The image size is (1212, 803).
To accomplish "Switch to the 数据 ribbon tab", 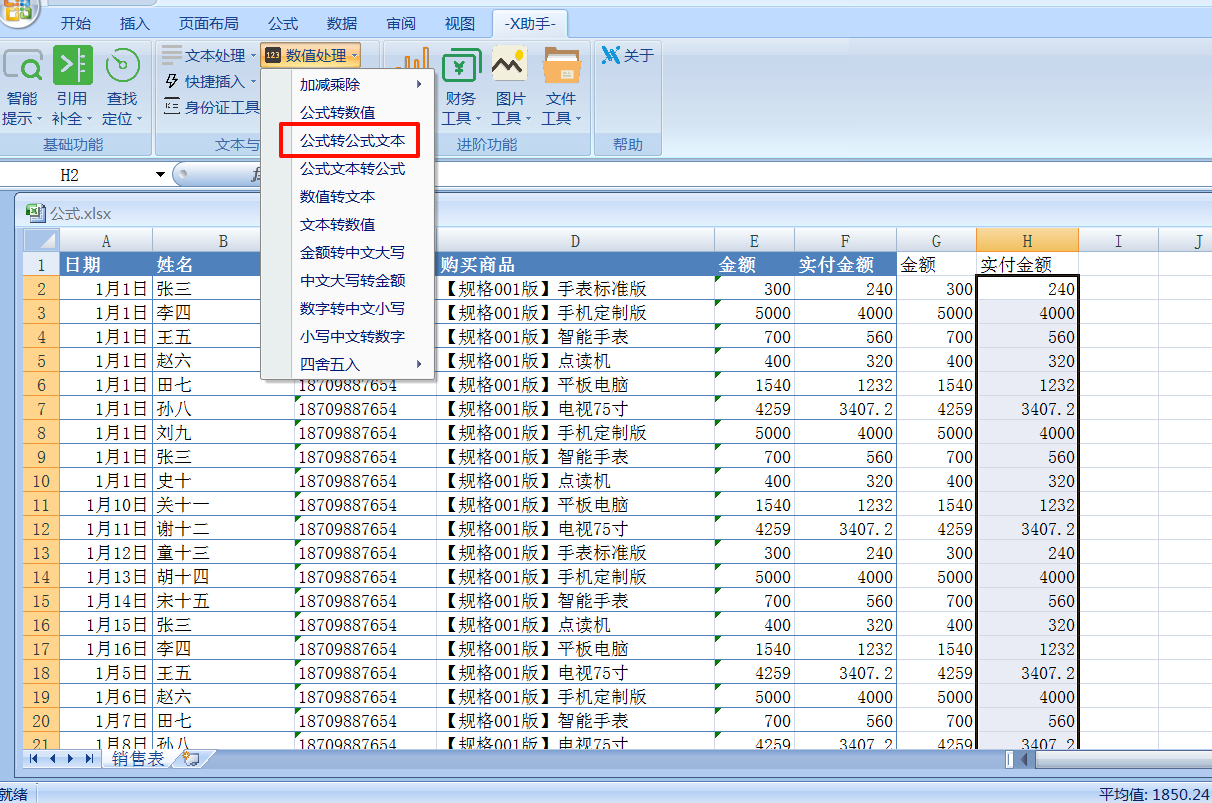I will pyautogui.click(x=342, y=24).
